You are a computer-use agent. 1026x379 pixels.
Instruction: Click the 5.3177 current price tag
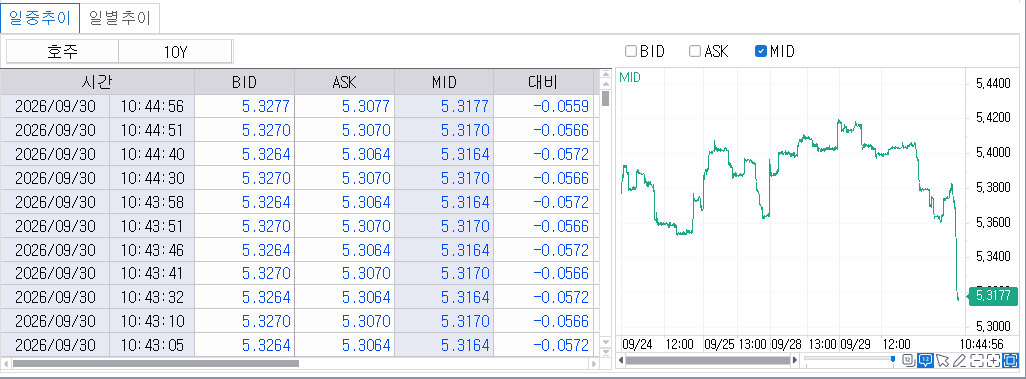tap(992, 296)
